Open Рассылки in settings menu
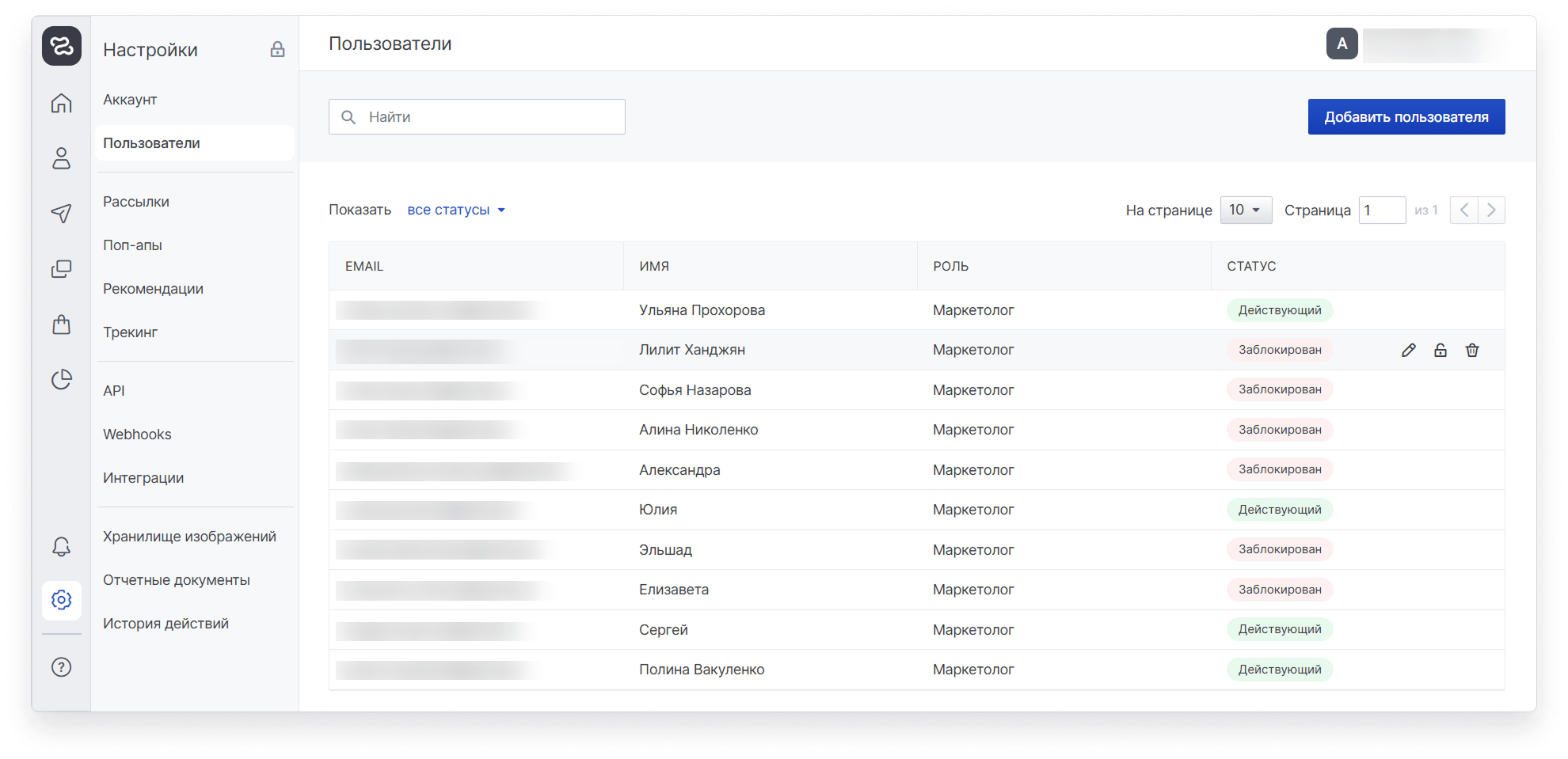The width and height of the screenshot is (1568, 759). (136, 202)
